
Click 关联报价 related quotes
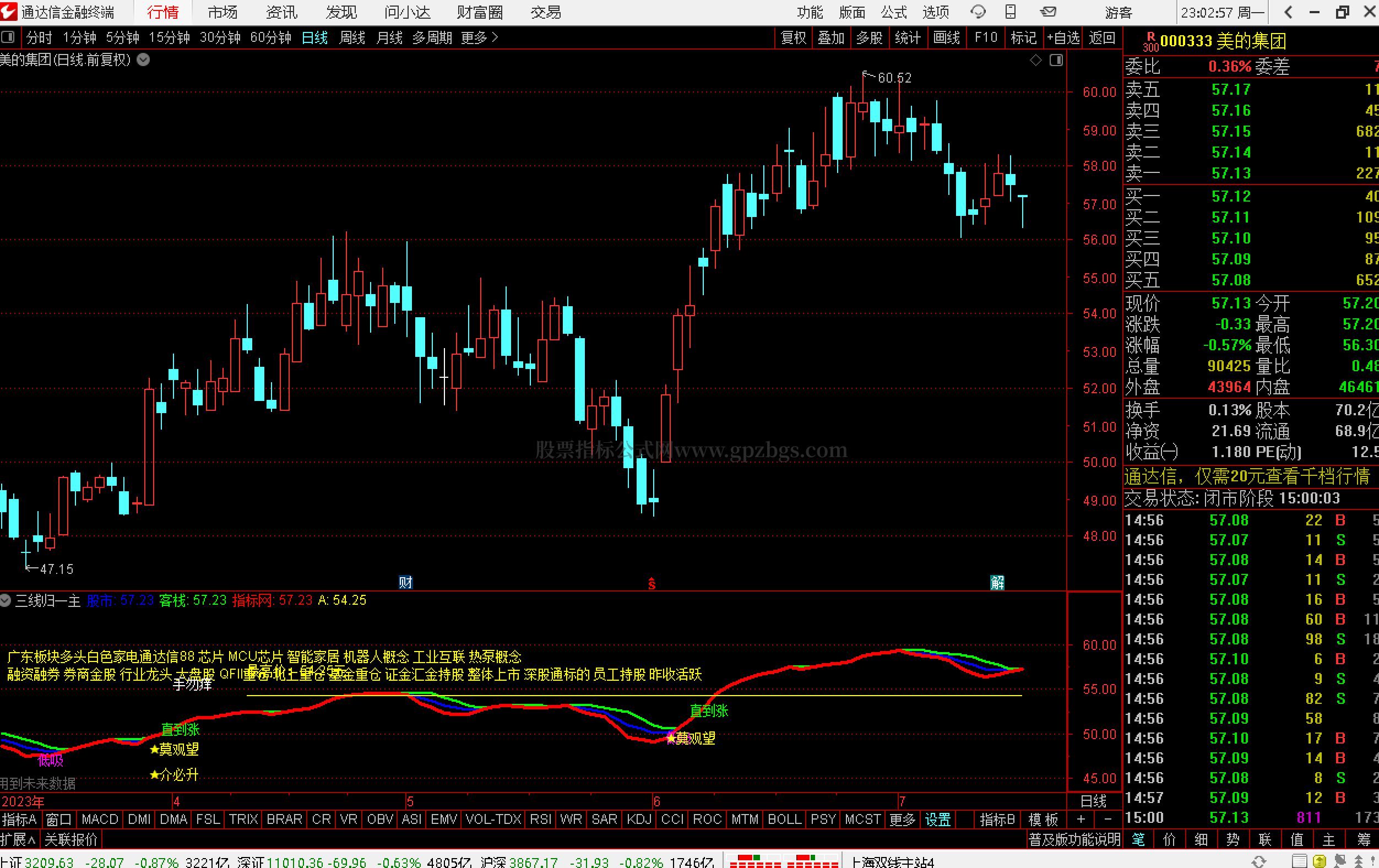point(72,839)
